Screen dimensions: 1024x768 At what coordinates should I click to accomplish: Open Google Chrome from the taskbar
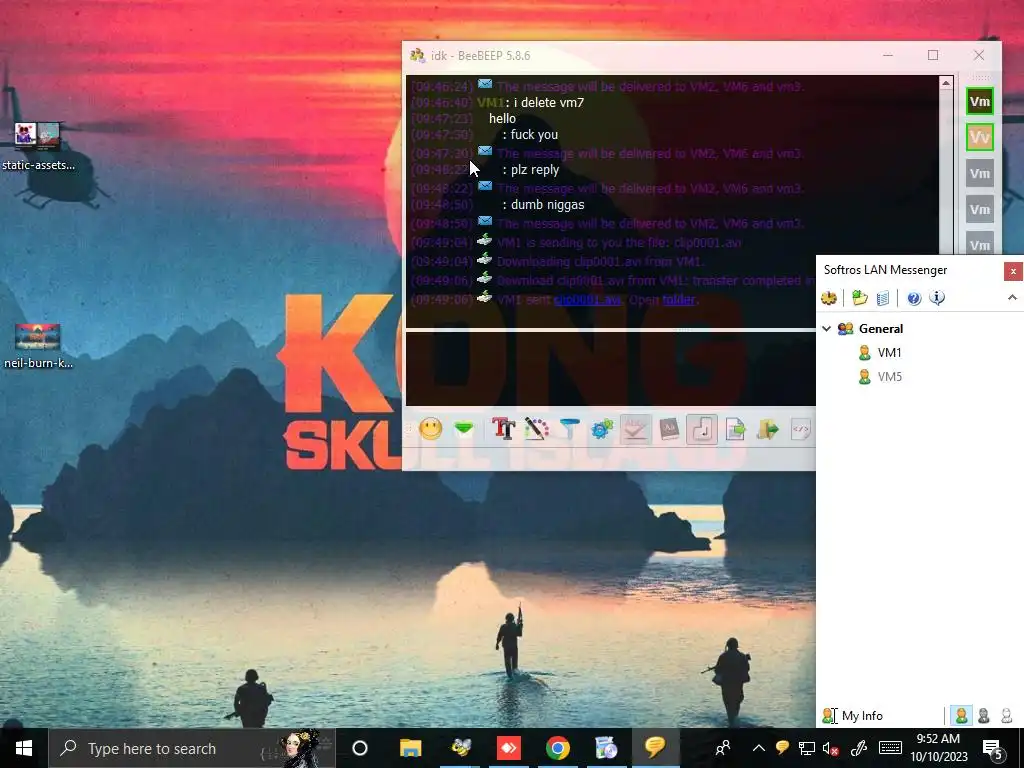tap(558, 748)
